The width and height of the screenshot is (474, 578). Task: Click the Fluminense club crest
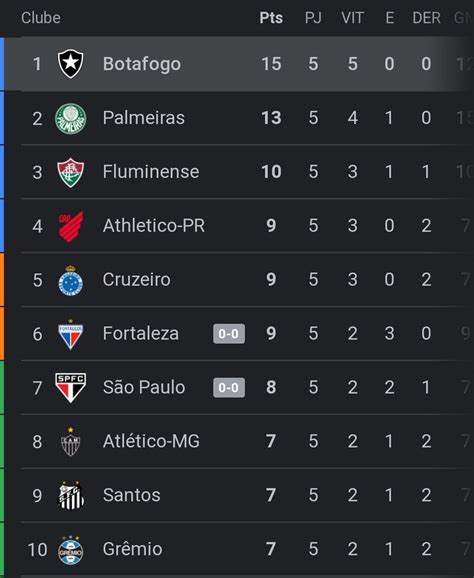[x=70, y=173]
